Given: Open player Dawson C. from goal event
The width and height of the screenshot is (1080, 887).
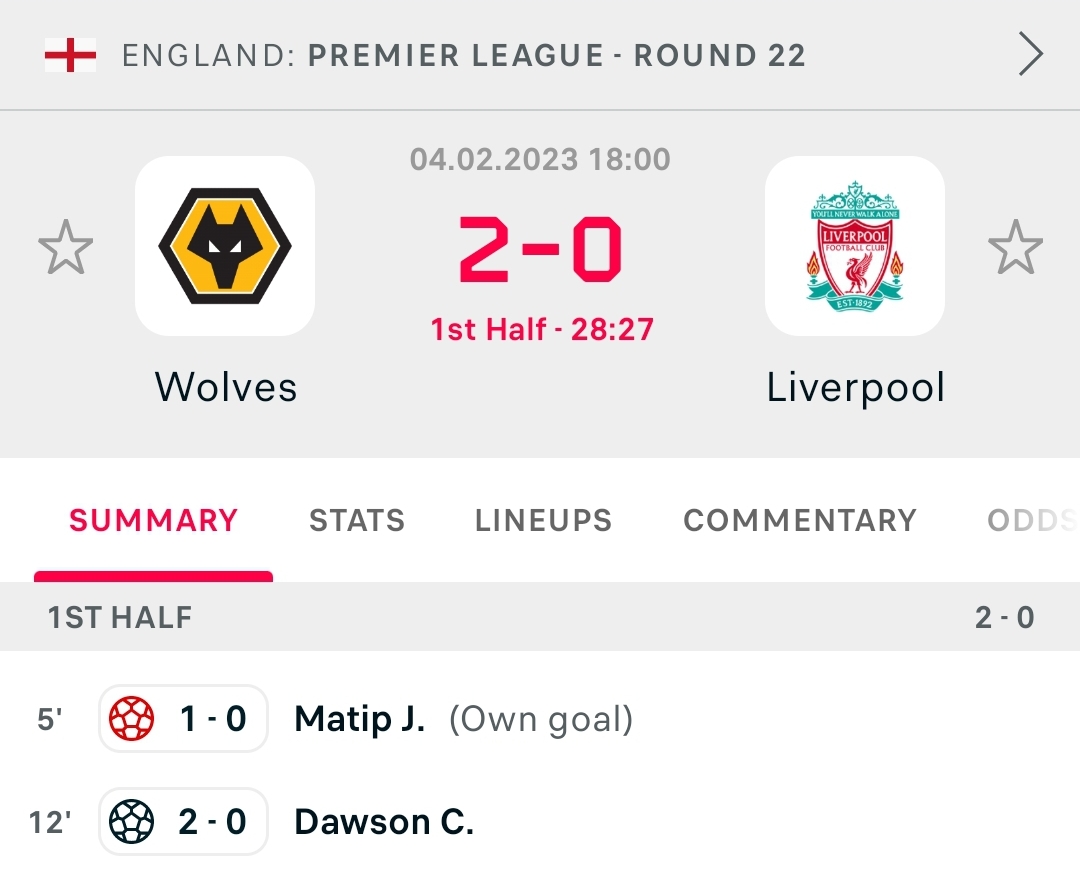Looking at the screenshot, I should [x=384, y=822].
